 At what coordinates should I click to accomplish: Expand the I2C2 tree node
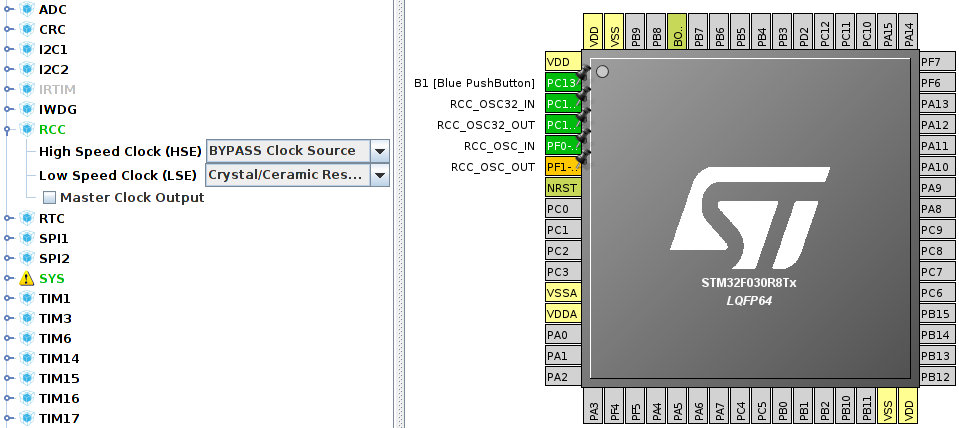click(8, 70)
